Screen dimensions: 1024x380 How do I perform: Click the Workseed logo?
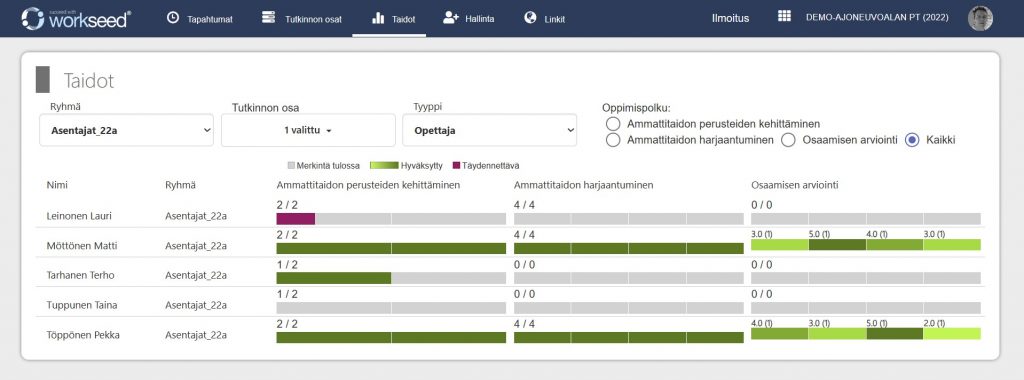pos(76,18)
